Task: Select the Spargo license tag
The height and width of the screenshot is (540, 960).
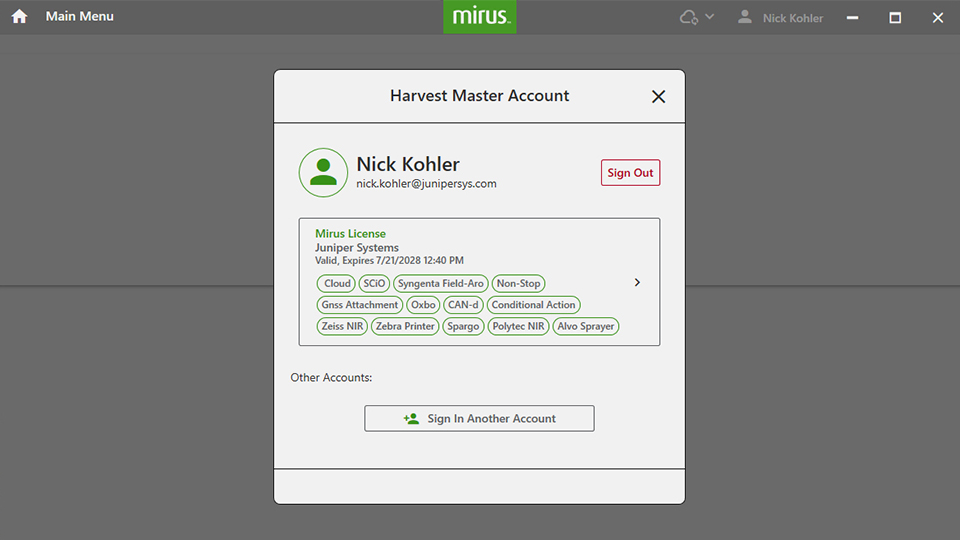Action: click(463, 326)
